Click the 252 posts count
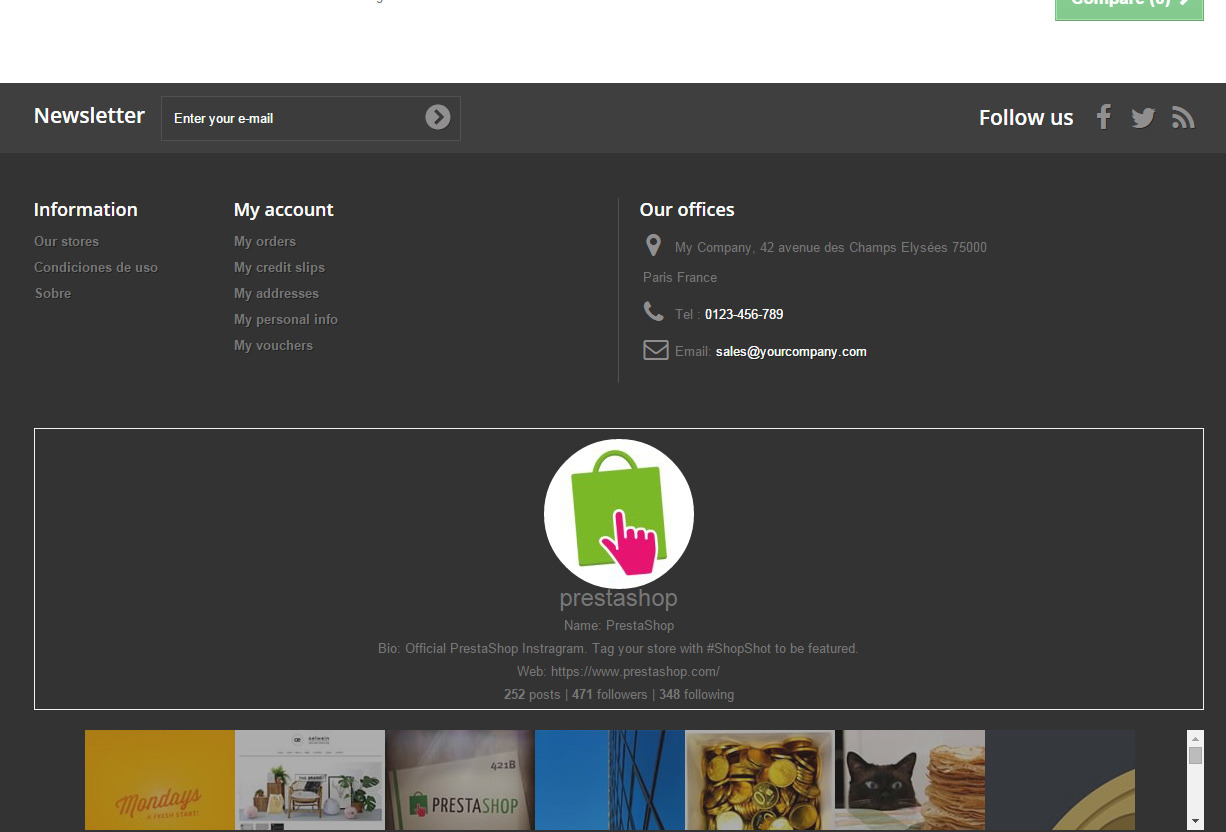 [x=532, y=694]
